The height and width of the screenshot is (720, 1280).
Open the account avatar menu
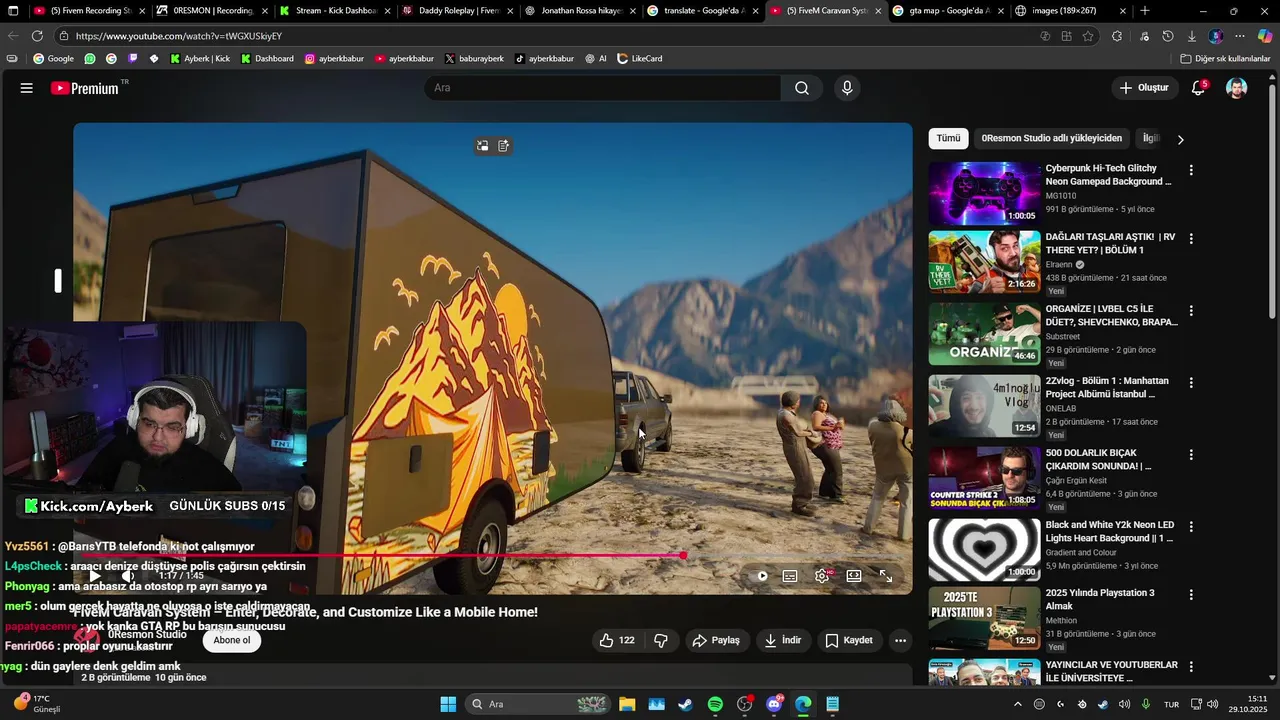tap(1237, 88)
